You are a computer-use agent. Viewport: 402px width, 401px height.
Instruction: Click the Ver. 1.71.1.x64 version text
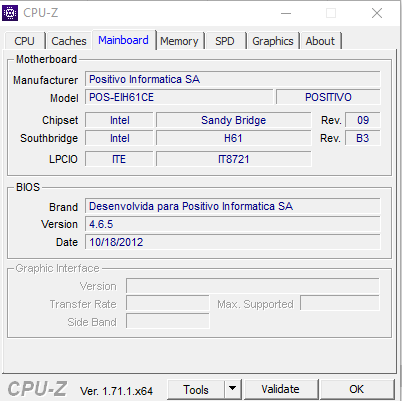116,390
